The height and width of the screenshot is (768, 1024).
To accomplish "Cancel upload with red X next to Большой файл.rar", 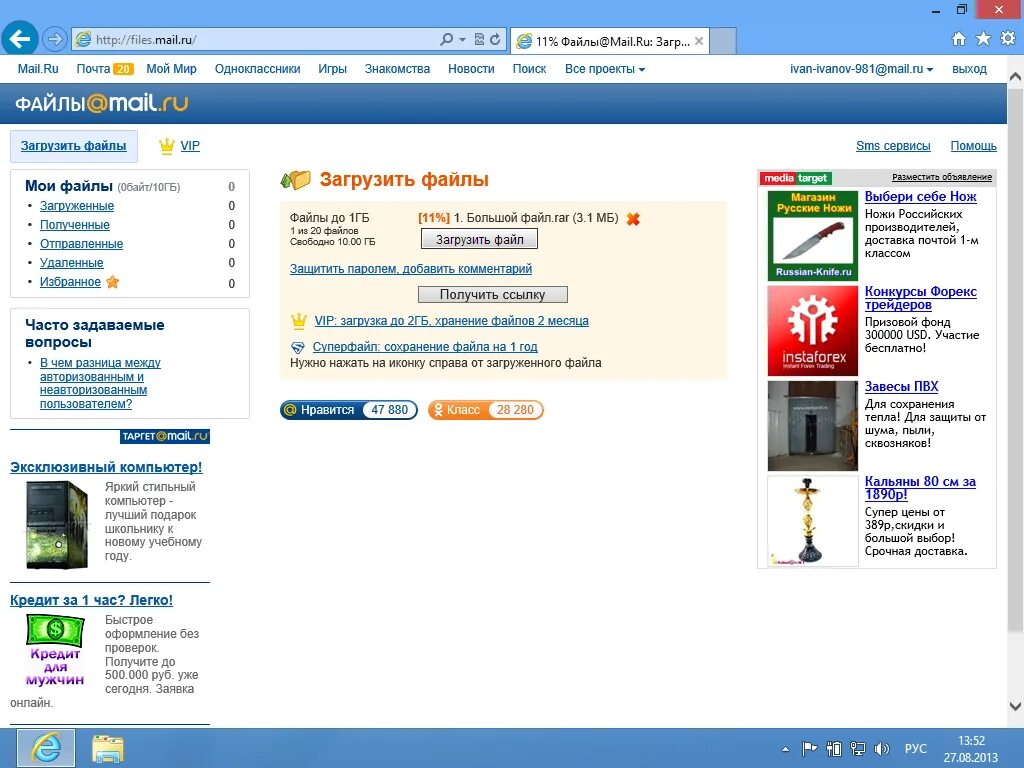I will (x=633, y=219).
